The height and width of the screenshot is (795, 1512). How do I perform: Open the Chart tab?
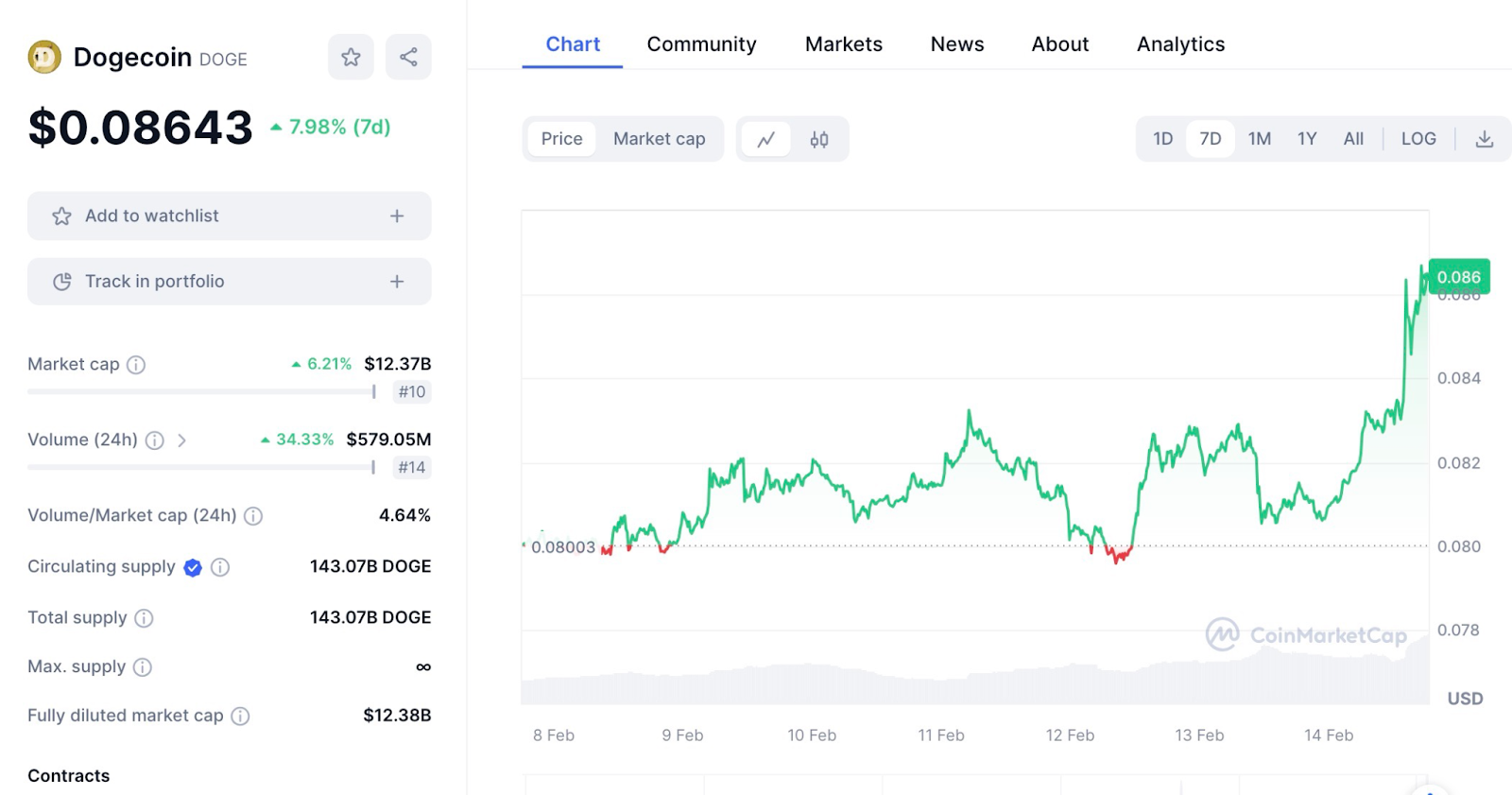pyautogui.click(x=573, y=44)
